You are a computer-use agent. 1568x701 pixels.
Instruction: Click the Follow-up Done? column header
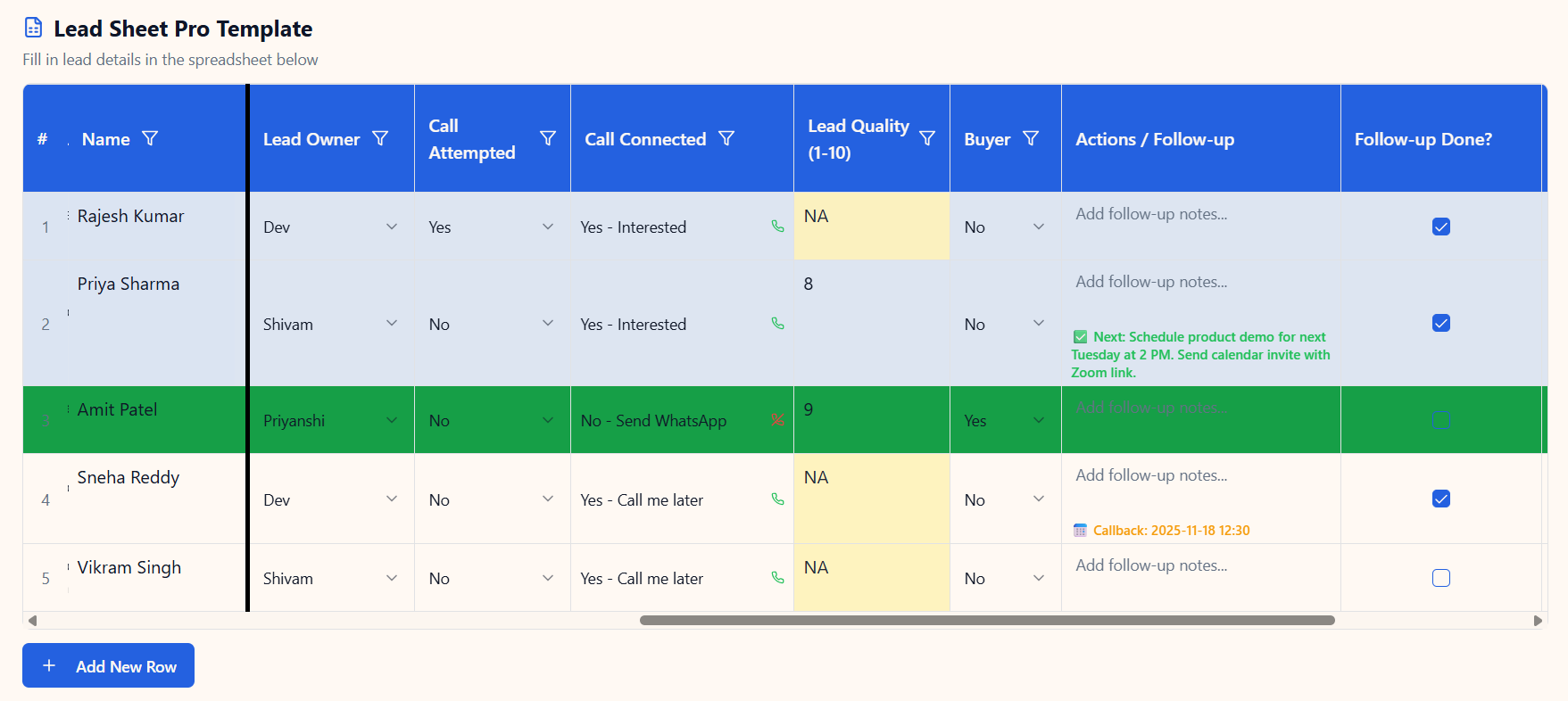[x=1440, y=138]
